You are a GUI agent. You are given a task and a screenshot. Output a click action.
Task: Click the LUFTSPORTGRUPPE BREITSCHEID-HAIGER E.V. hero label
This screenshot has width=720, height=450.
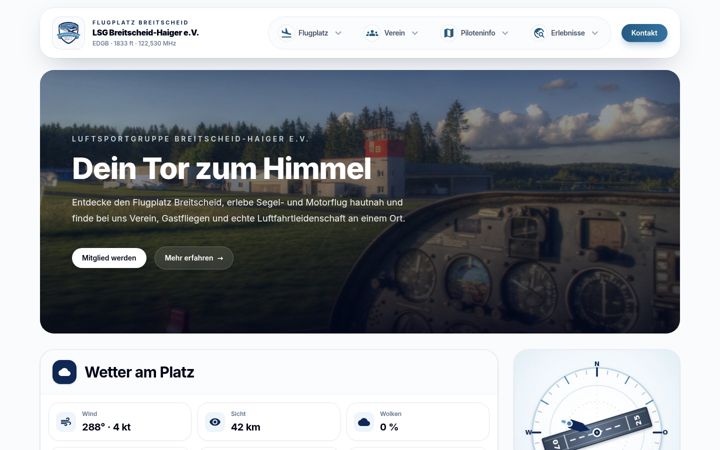point(191,139)
